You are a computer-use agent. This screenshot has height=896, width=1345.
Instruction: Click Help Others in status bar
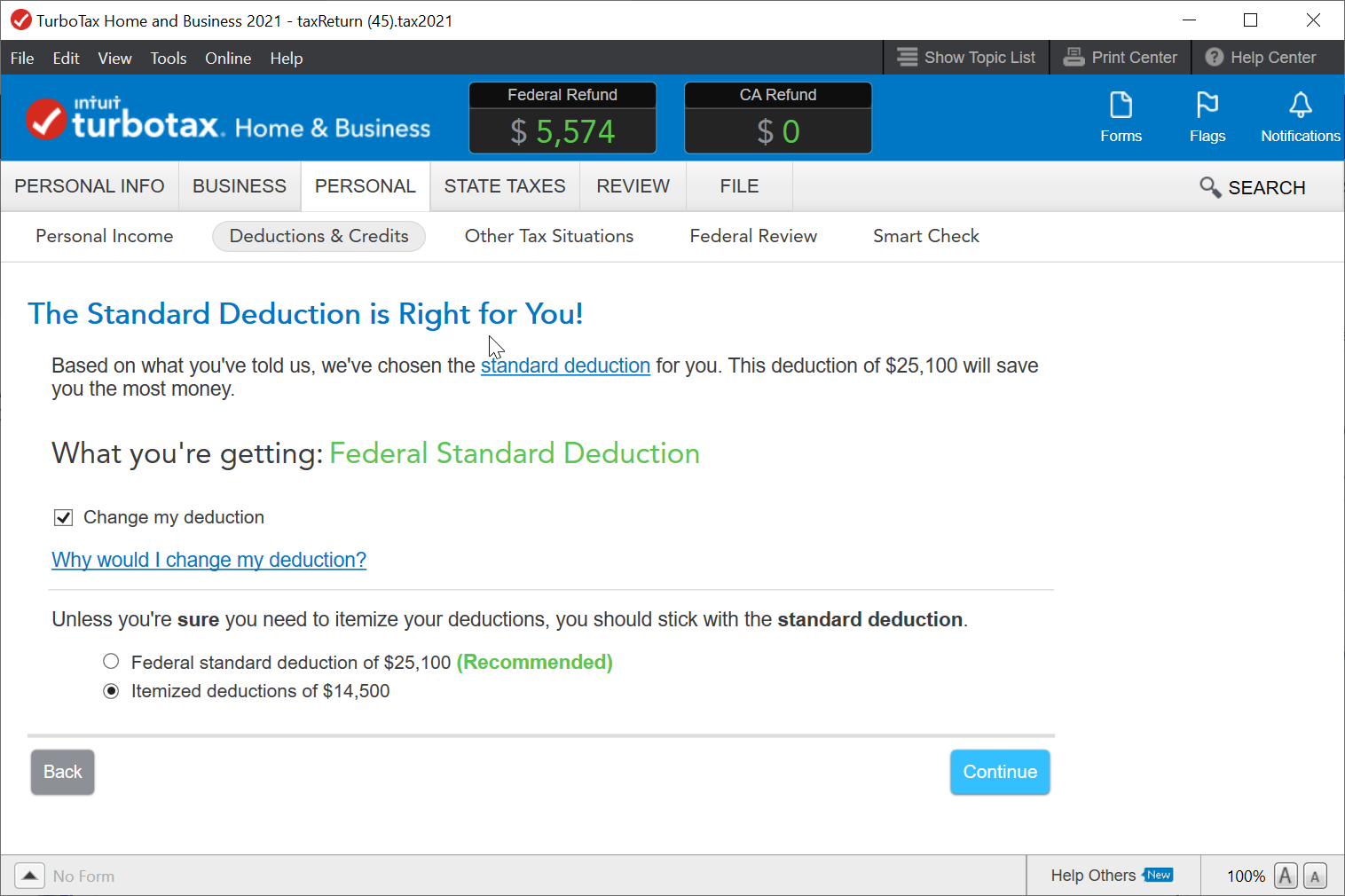tap(1093, 876)
